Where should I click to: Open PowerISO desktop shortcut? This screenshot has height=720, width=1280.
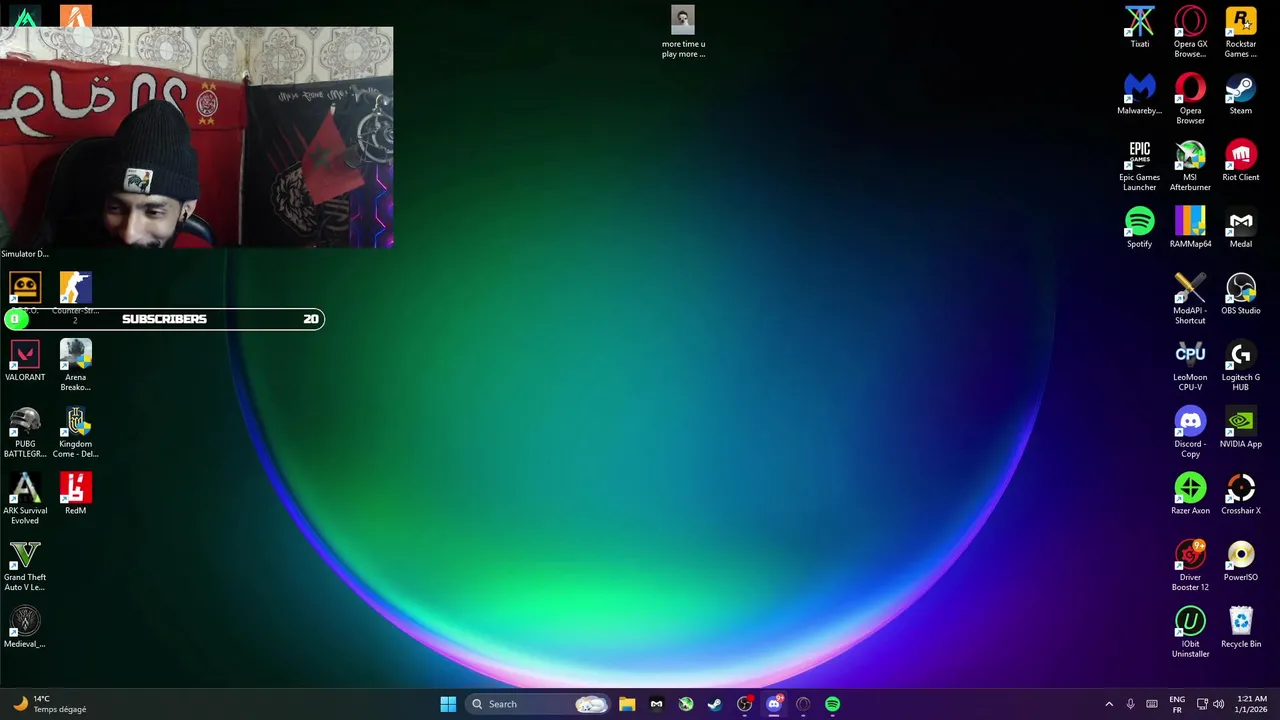coord(1241,561)
